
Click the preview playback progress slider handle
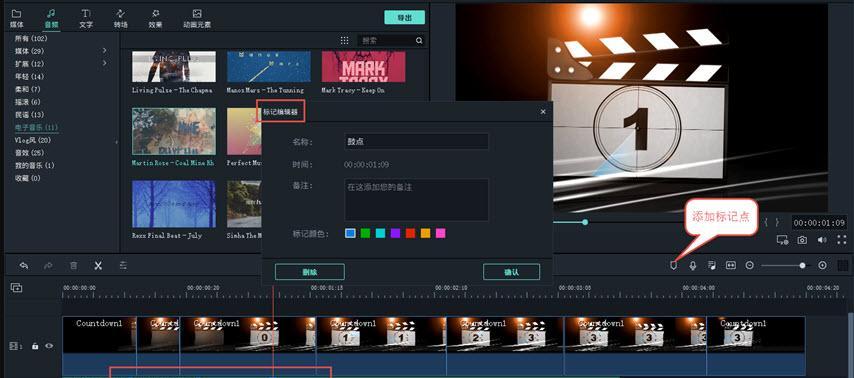pos(585,222)
